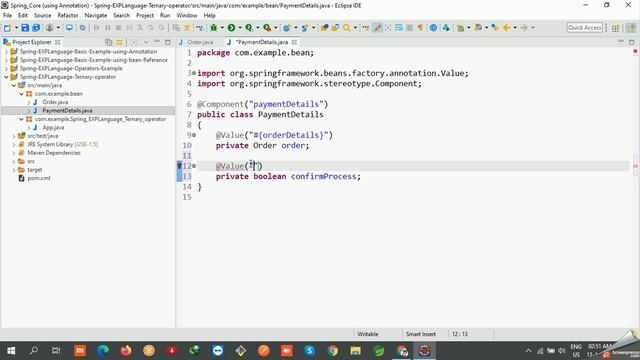Open the External Tools dropdown arrow
This screenshot has width=640, height=360.
coord(276,28)
